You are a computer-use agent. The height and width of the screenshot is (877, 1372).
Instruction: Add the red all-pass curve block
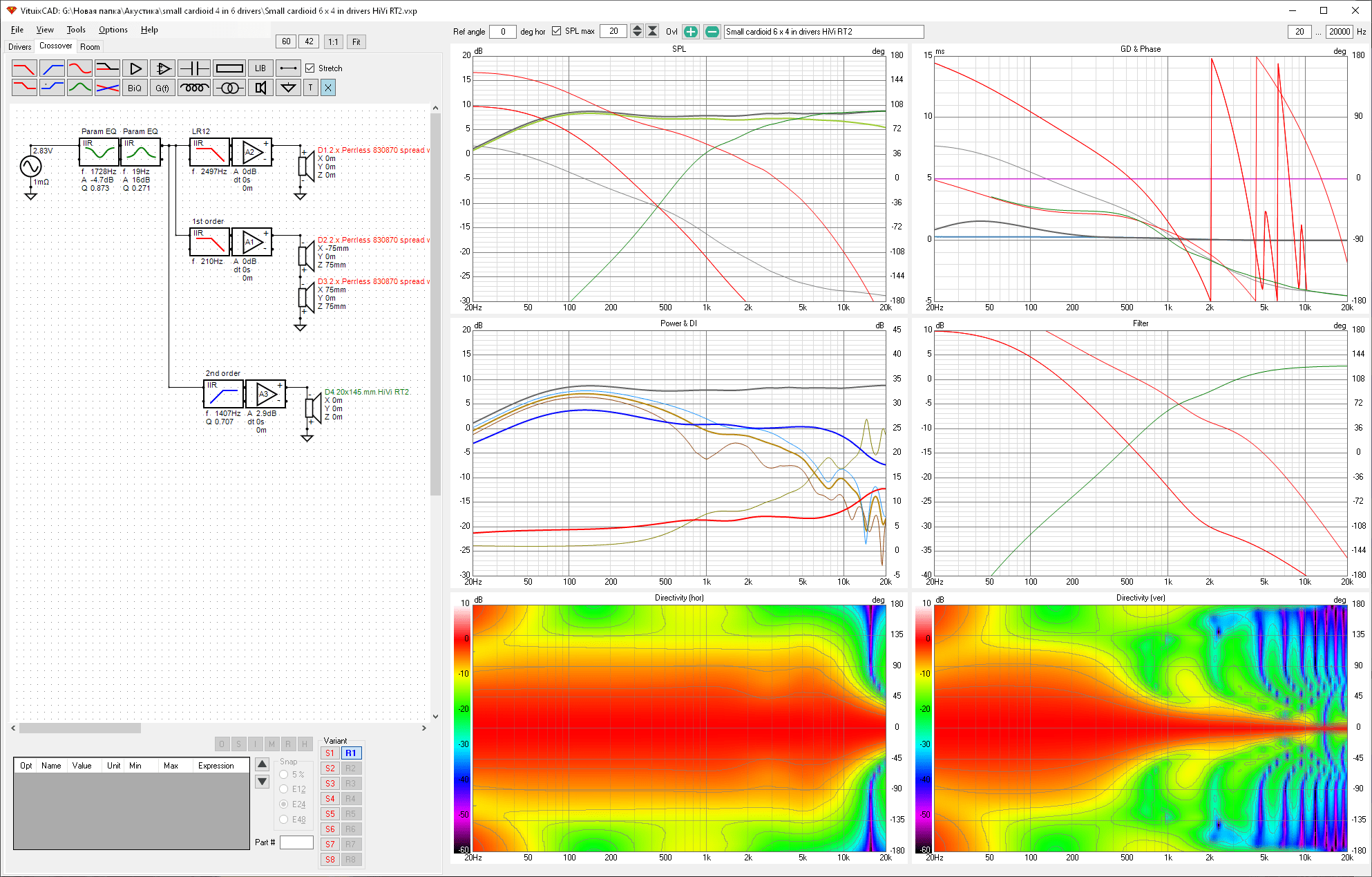pyautogui.click(x=79, y=68)
